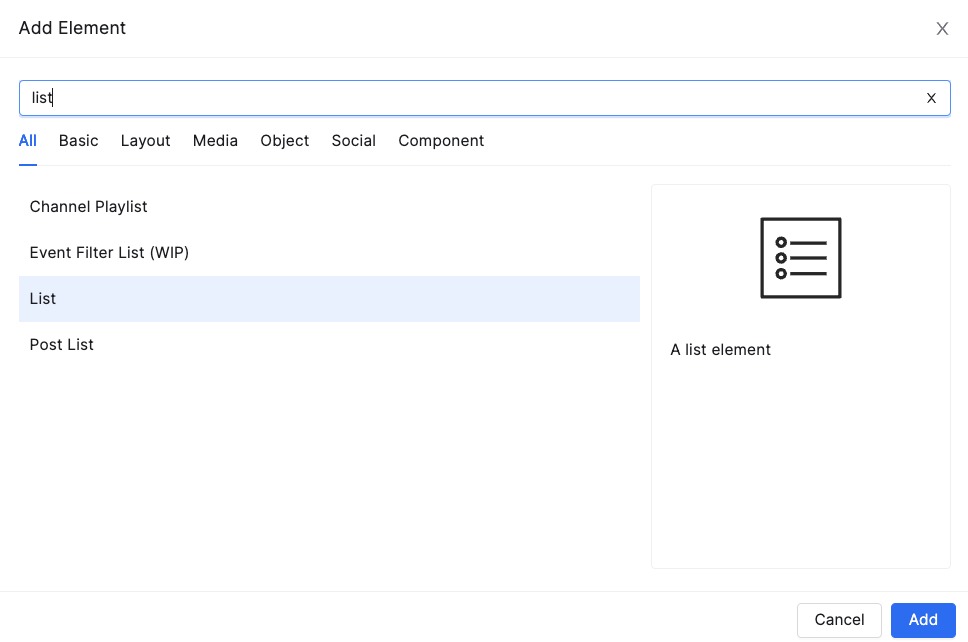The height and width of the screenshot is (642, 968).
Task: Click the list element preview icon
Action: [x=801, y=258]
